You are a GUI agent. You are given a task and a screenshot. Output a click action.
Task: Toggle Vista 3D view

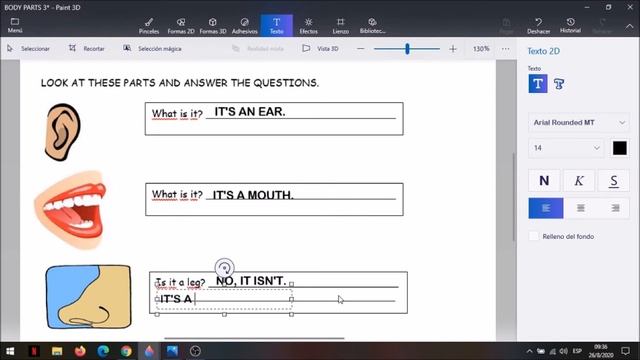coord(320,49)
